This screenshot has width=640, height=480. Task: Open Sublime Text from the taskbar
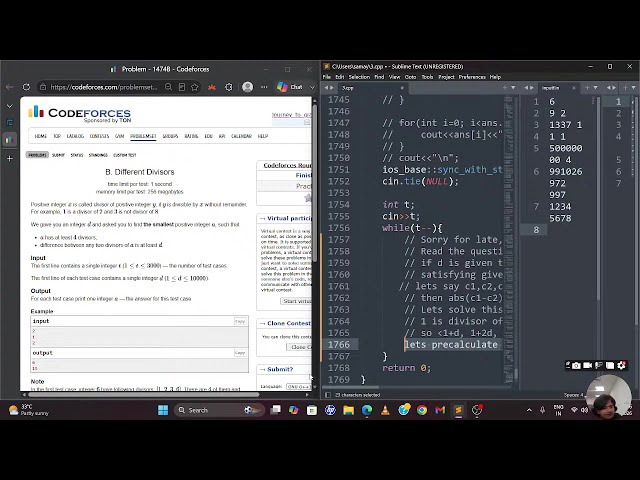[458, 410]
